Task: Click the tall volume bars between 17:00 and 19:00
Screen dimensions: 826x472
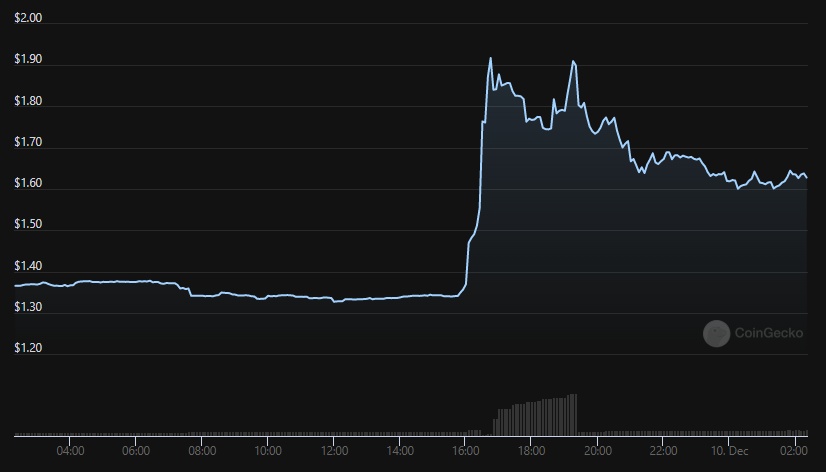Action: [x=535, y=415]
